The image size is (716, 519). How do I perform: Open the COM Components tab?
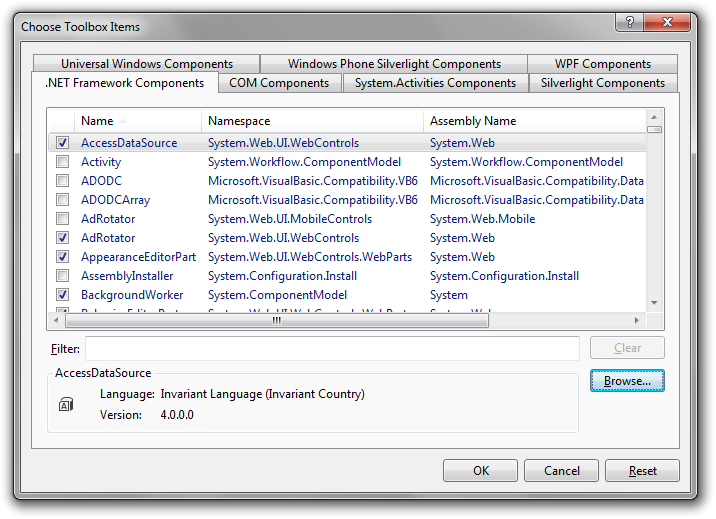click(x=279, y=83)
